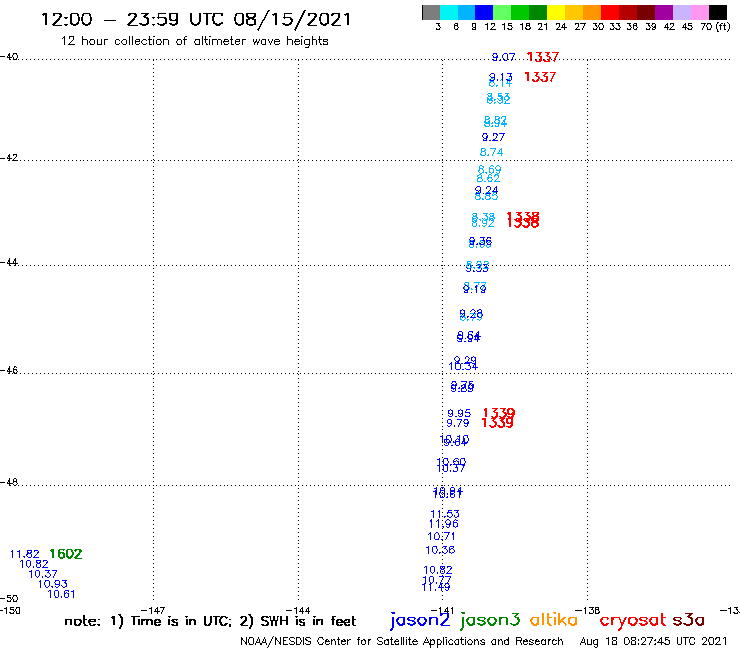
Task: Click 'NOAA/NESDIS Center for Satellite Applications and Research'
Action: click(402, 642)
